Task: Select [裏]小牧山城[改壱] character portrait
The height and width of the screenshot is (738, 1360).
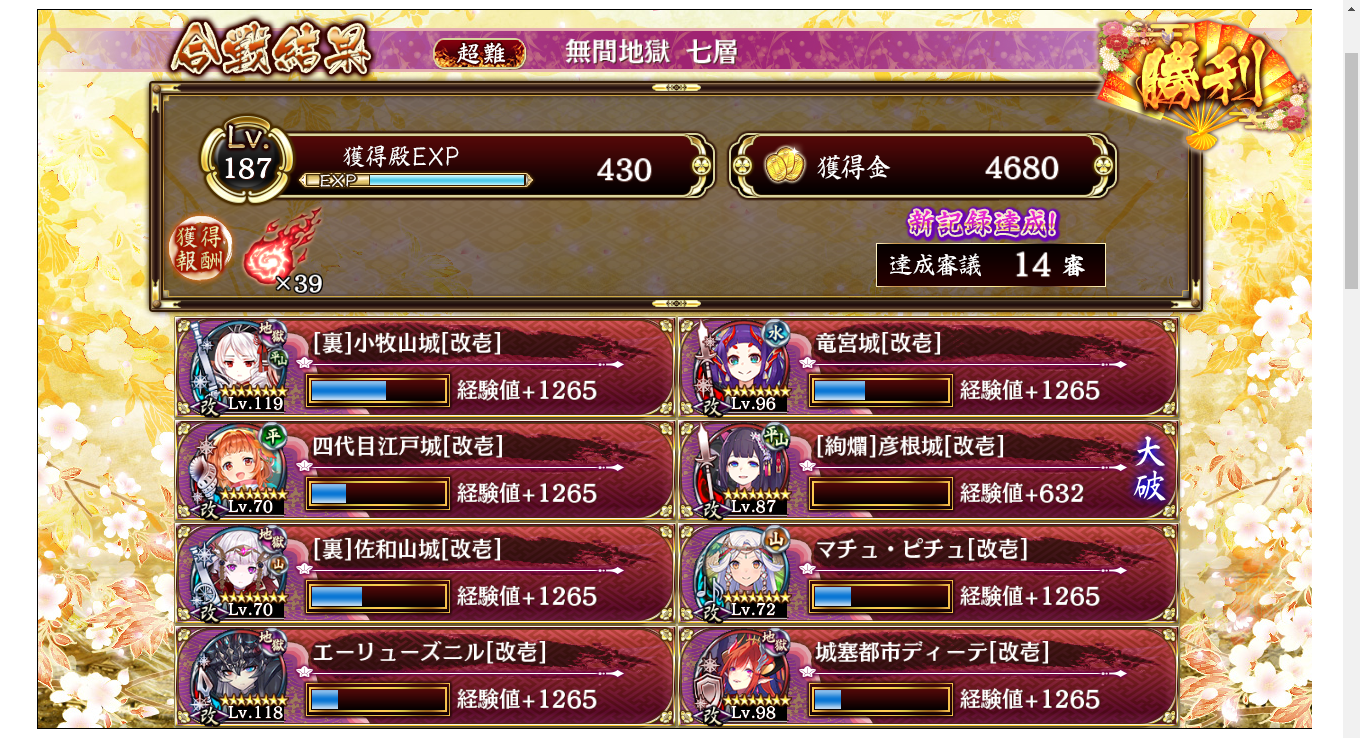Action: tap(240, 367)
